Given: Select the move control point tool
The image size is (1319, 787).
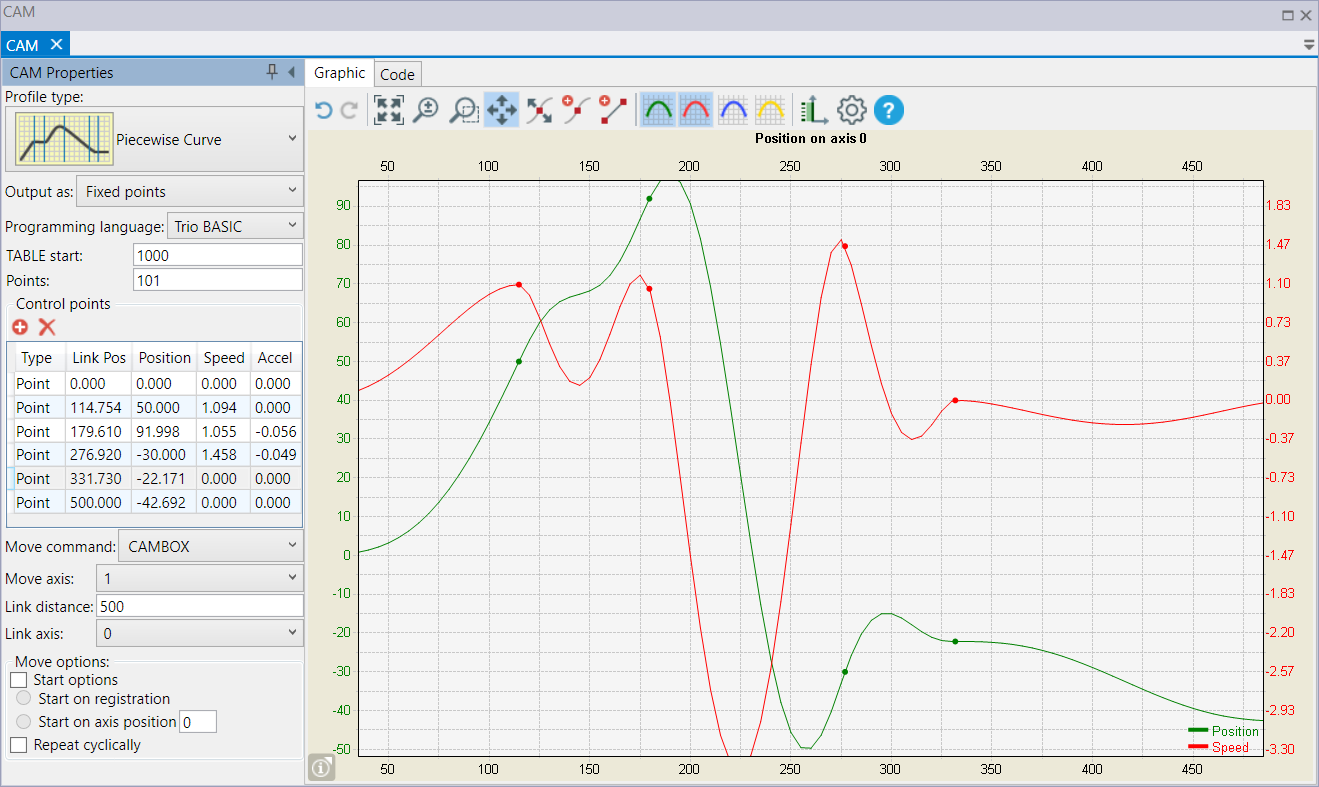Looking at the screenshot, I should [x=538, y=109].
